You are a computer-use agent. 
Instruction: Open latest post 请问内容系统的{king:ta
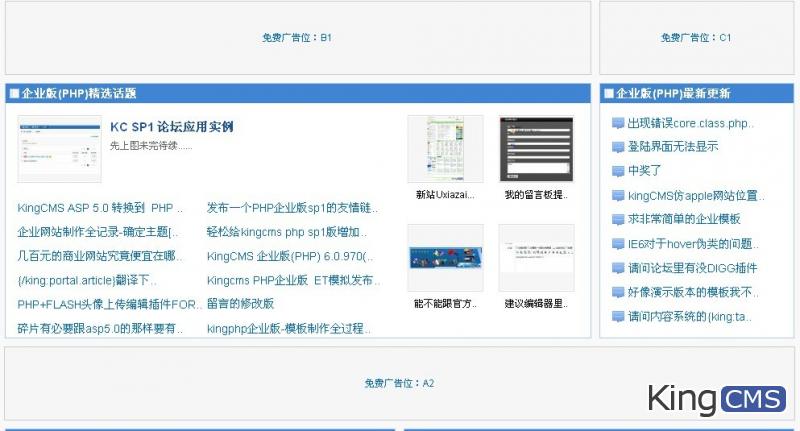(x=690, y=317)
